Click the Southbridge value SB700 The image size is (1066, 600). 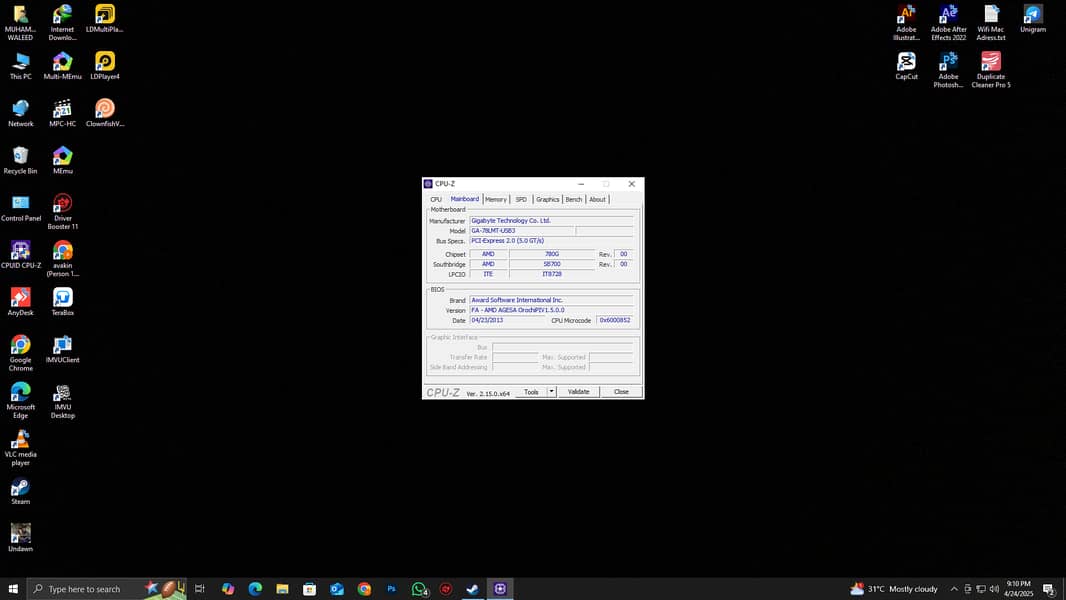tap(551, 264)
